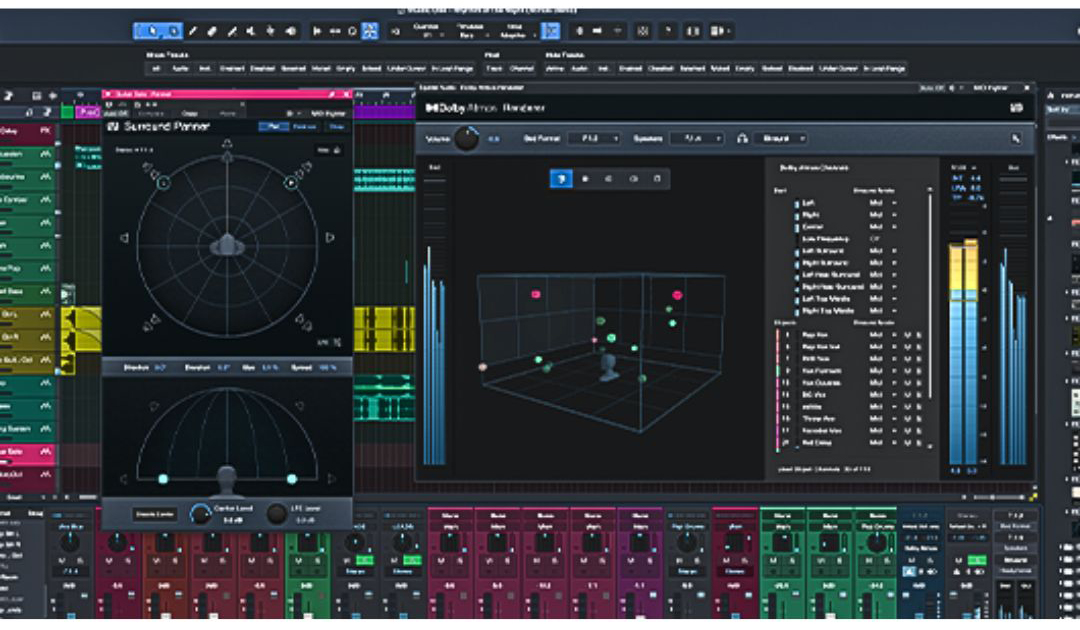Toggle Show Tracks filter 'Audio'
This screenshot has height=630, width=1080.
(x=180, y=69)
